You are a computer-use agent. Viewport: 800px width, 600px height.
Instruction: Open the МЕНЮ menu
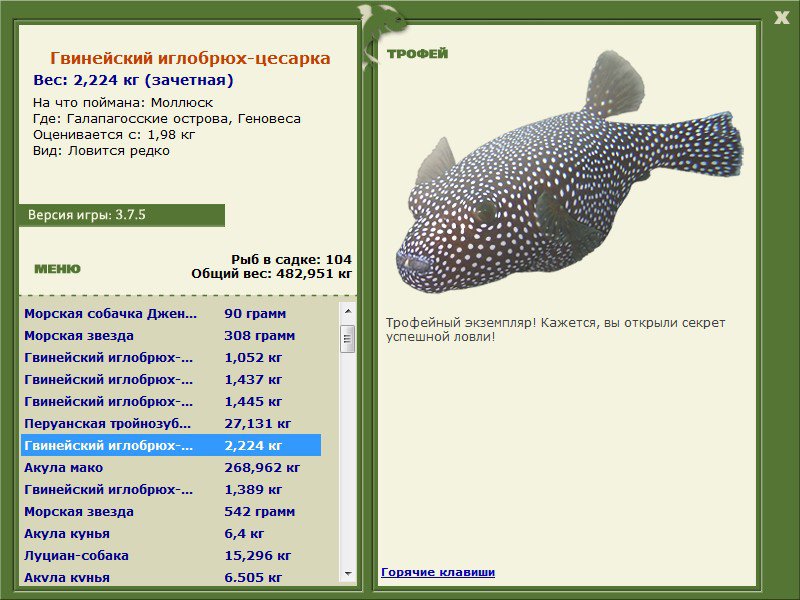[57, 269]
